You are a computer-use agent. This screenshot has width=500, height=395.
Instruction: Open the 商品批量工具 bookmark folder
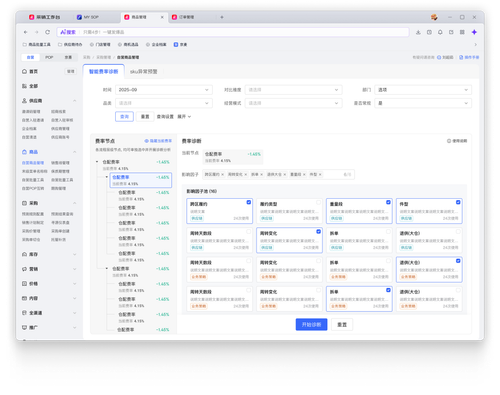(37, 44)
